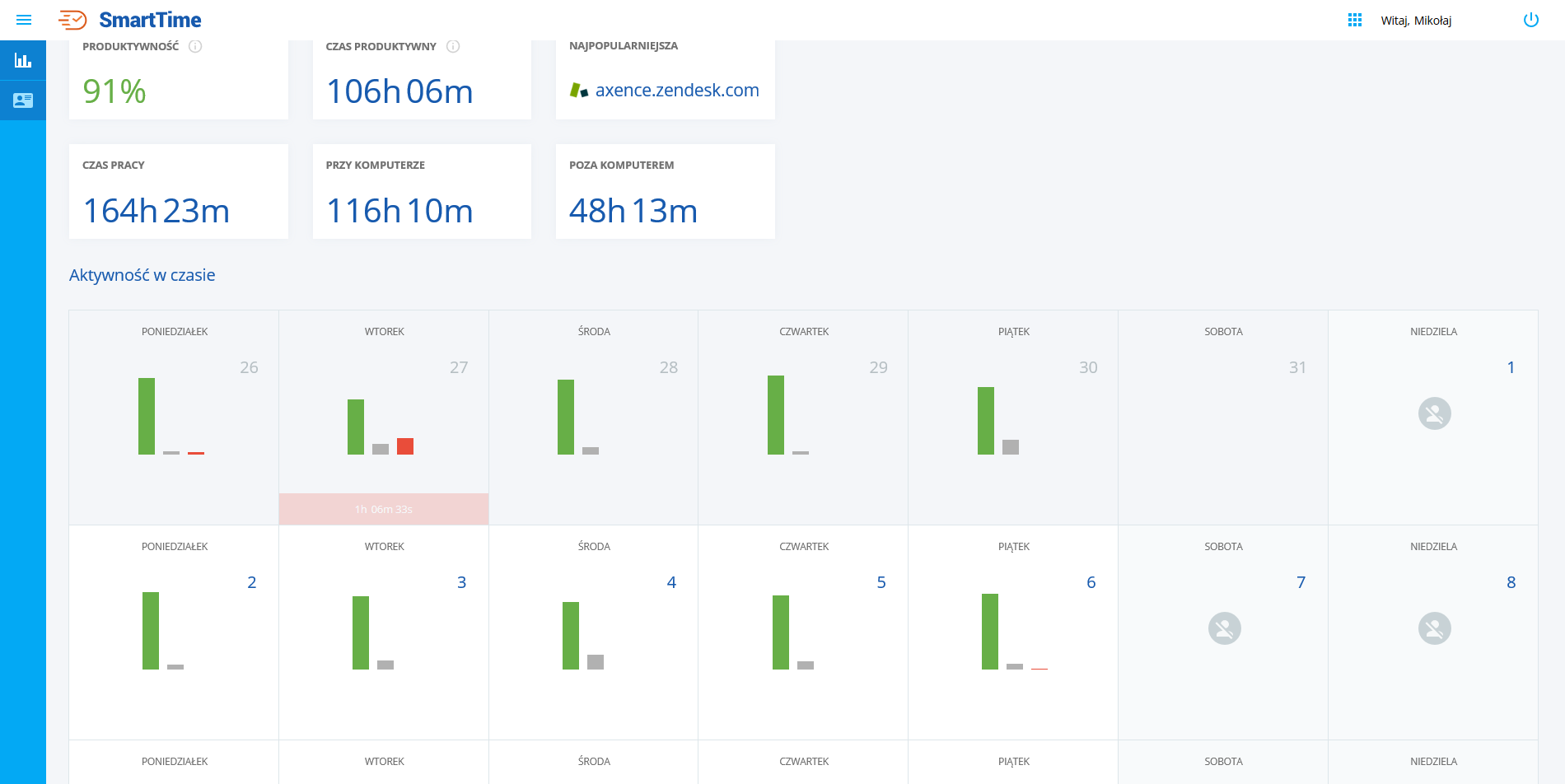Open the axence.zendesk.com link
Image resolution: width=1565 pixels, height=784 pixels.
point(677,91)
